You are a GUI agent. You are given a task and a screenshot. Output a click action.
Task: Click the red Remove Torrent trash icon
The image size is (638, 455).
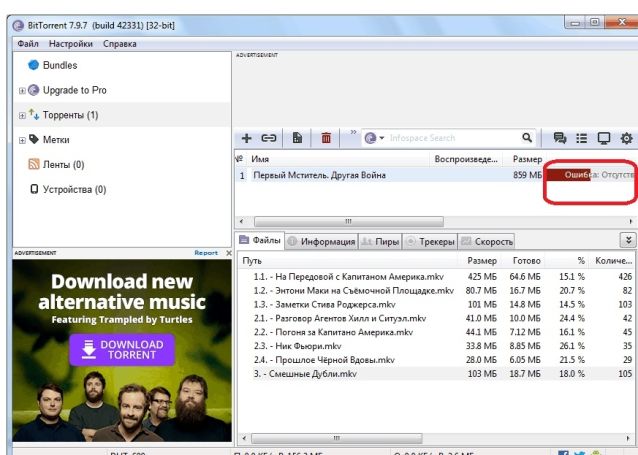(x=326, y=138)
